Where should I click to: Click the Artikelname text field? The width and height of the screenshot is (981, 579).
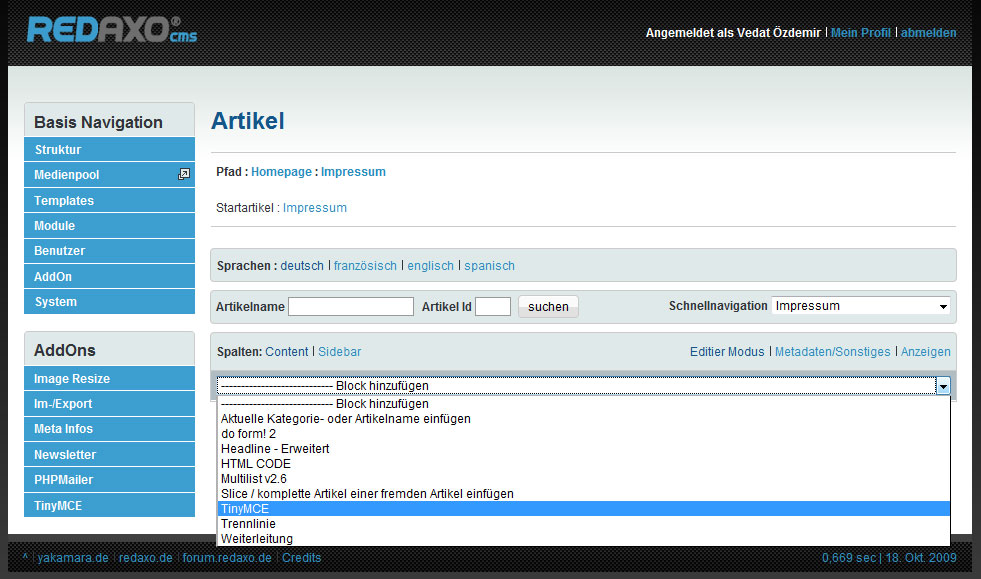350,307
